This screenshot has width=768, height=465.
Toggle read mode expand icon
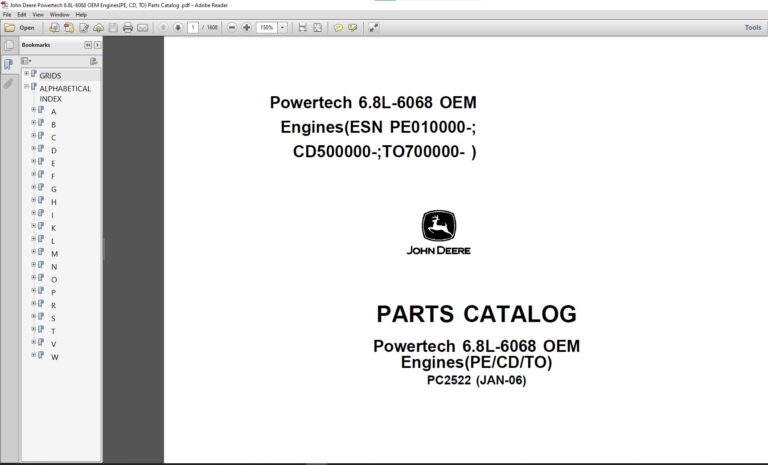[374, 28]
